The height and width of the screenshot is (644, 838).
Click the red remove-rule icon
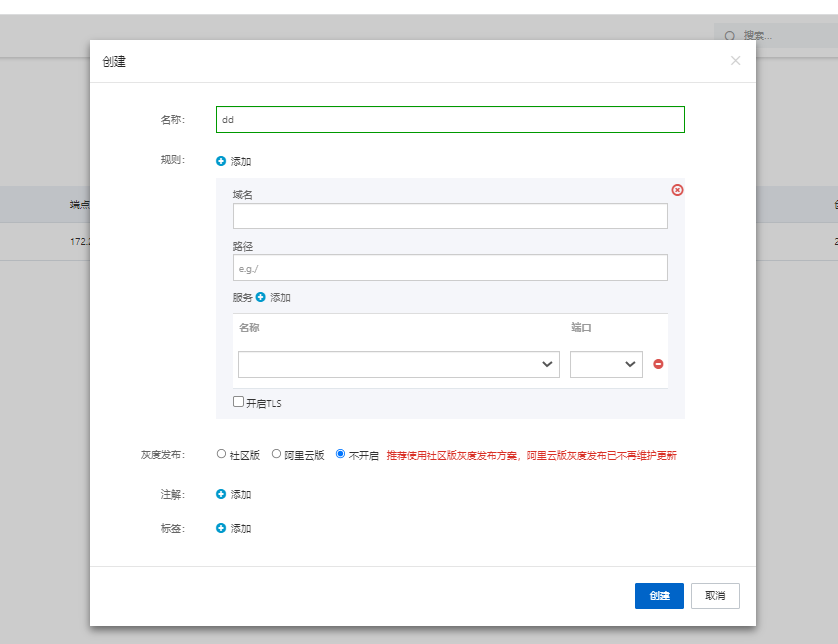[677, 190]
